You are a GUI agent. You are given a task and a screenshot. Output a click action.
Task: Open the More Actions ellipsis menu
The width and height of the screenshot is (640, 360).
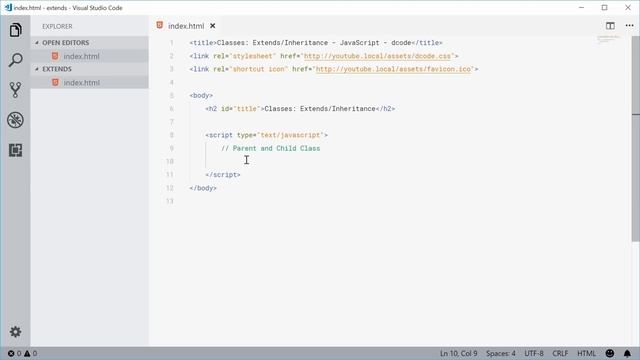coord(629,25)
